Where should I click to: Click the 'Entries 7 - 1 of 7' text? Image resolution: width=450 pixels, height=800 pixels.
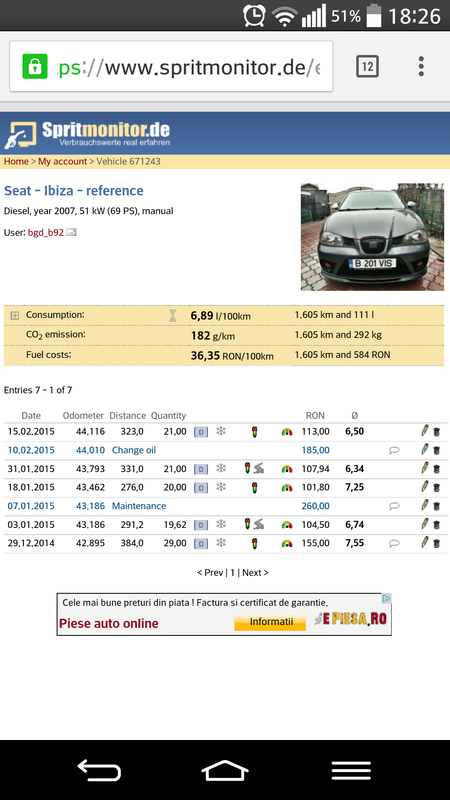tap(38, 390)
